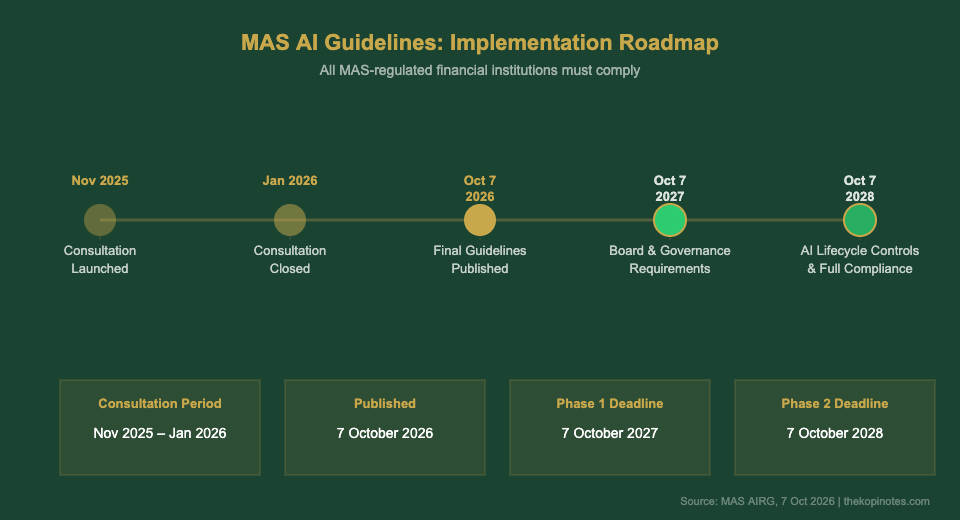Select the Oct 7 2028 timeline marker circle

coord(860,220)
